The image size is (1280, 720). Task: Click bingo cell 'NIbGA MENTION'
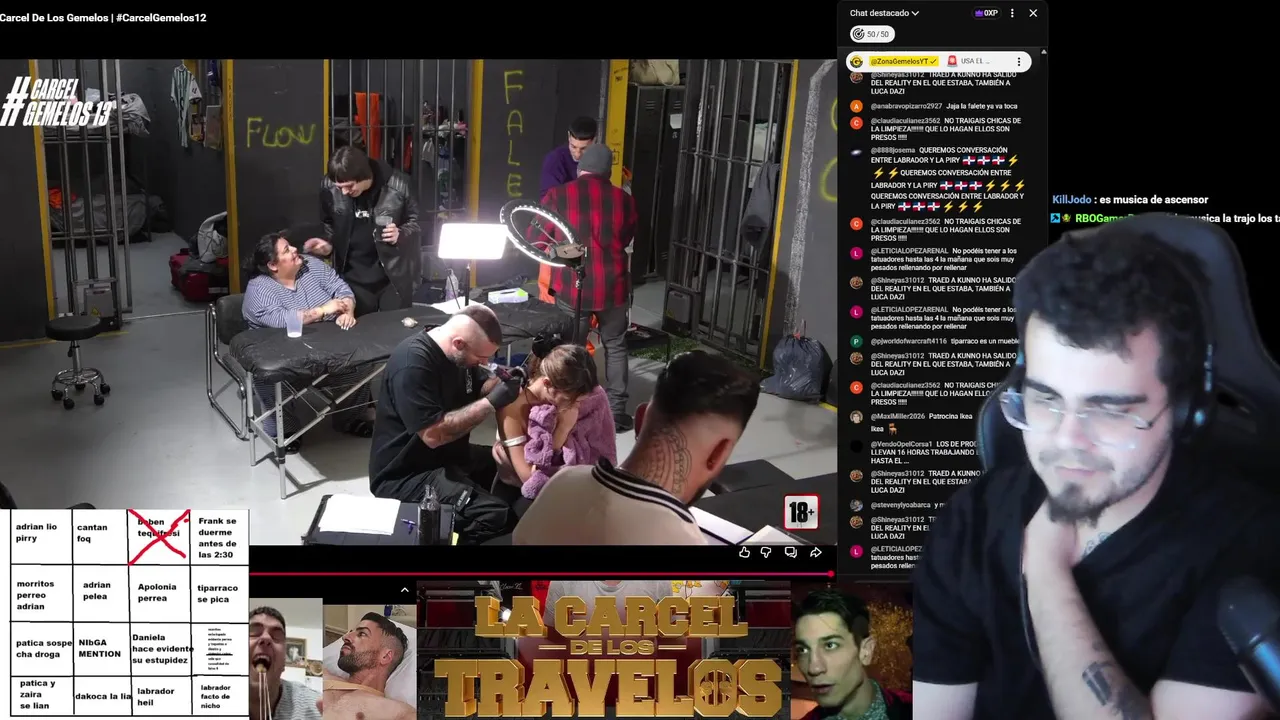[98, 649]
